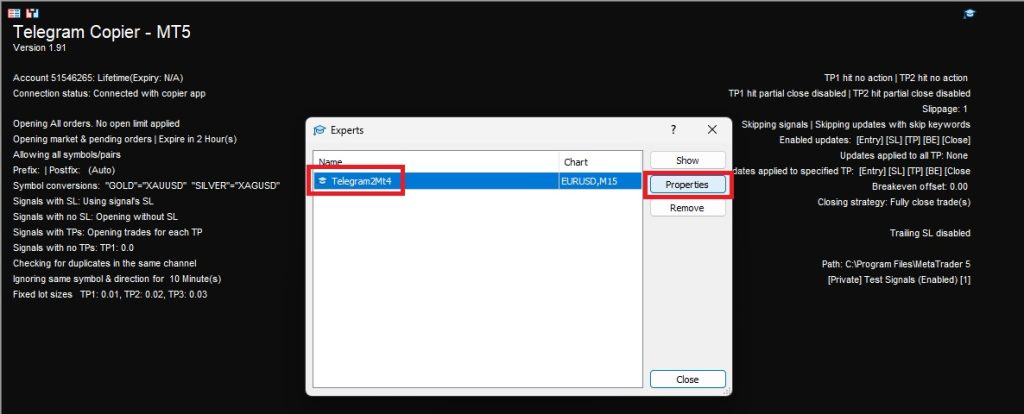Click the Telegram Copier - MT5 title
This screenshot has width=1024, height=414.
[101, 32]
